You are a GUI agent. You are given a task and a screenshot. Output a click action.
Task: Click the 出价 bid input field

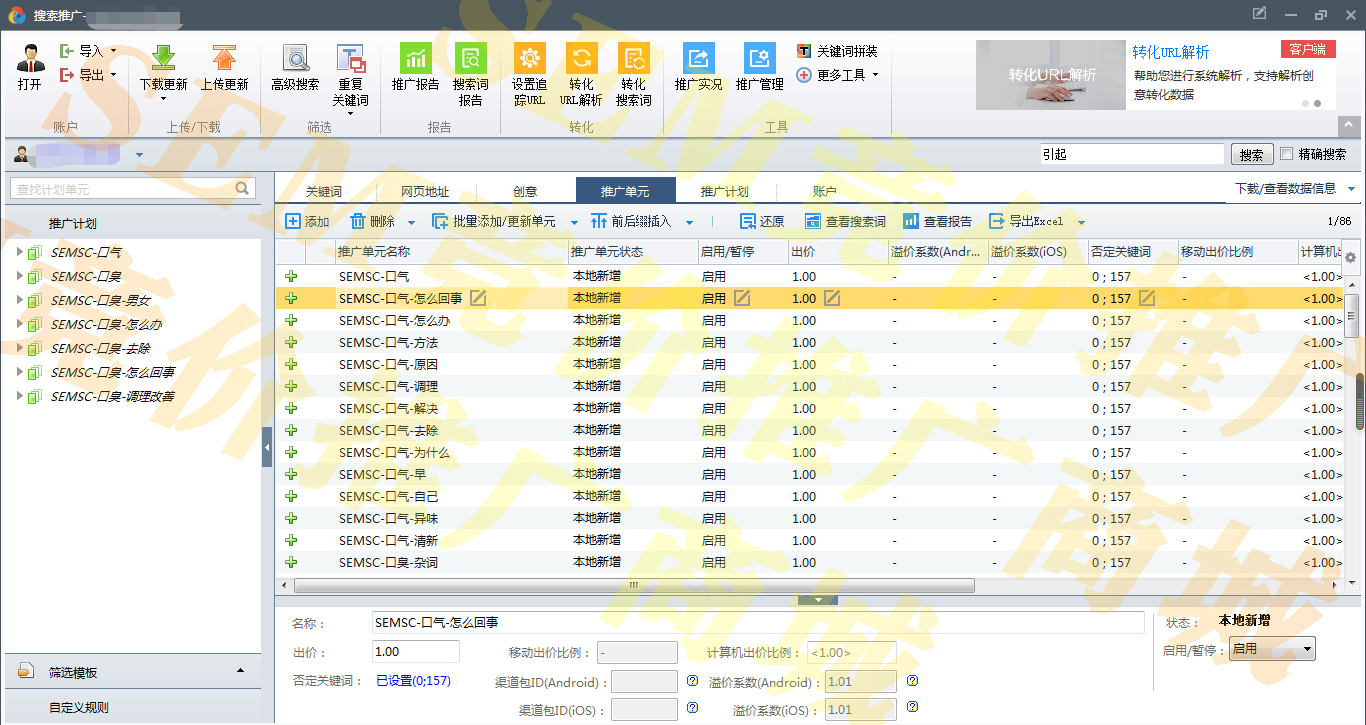pyautogui.click(x=415, y=652)
